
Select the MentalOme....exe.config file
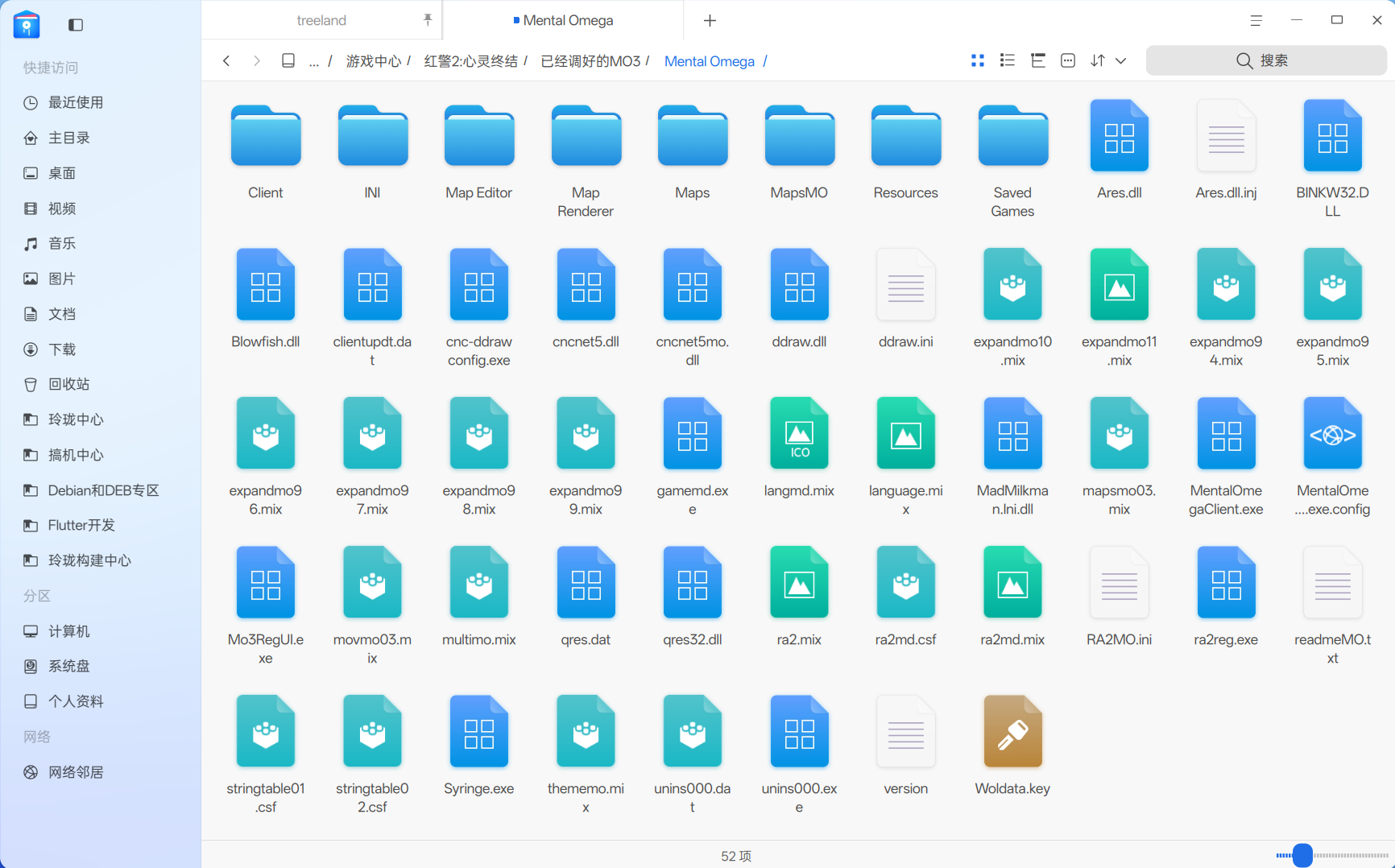coord(1333,457)
